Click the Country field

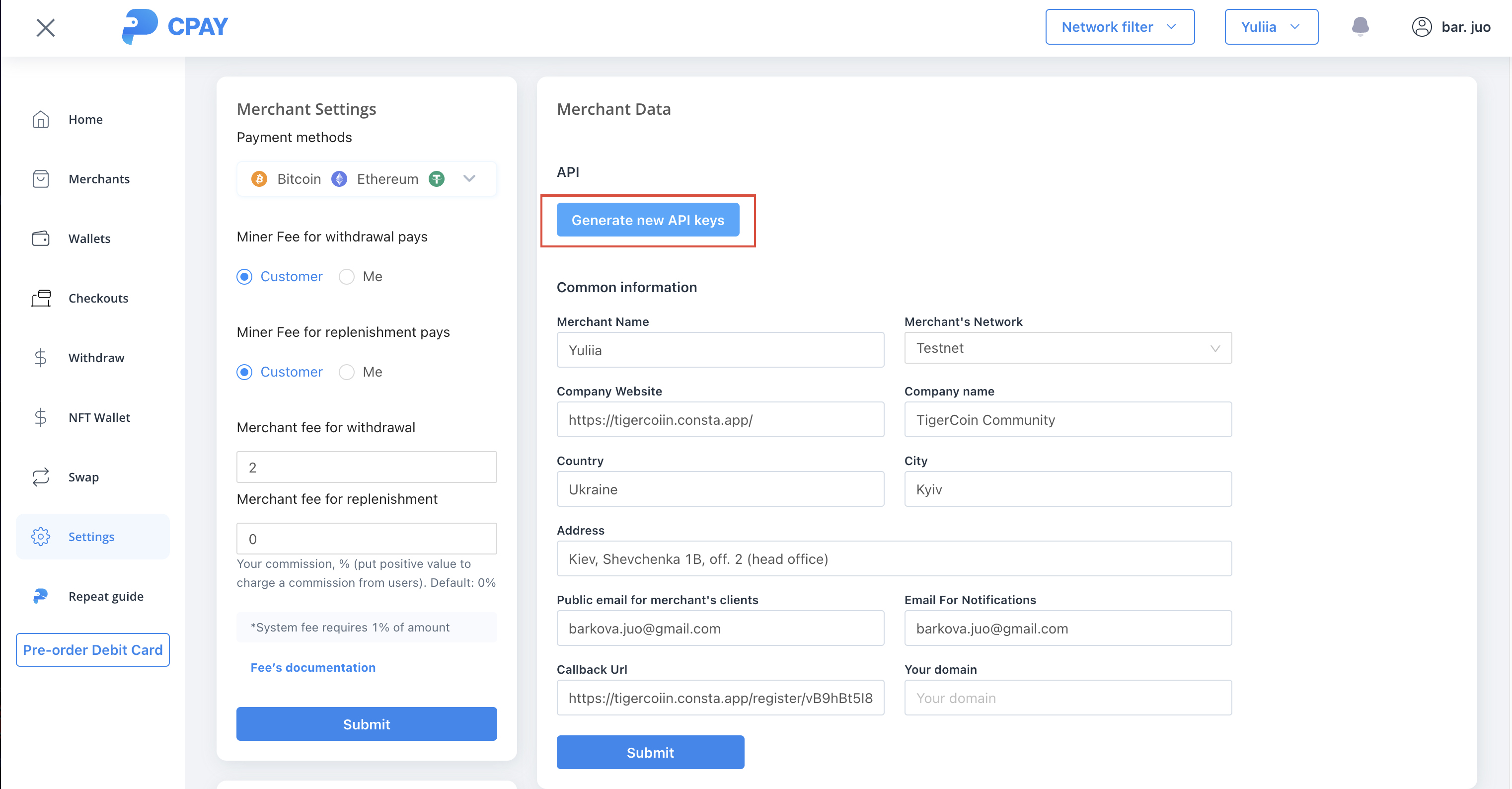point(720,489)
